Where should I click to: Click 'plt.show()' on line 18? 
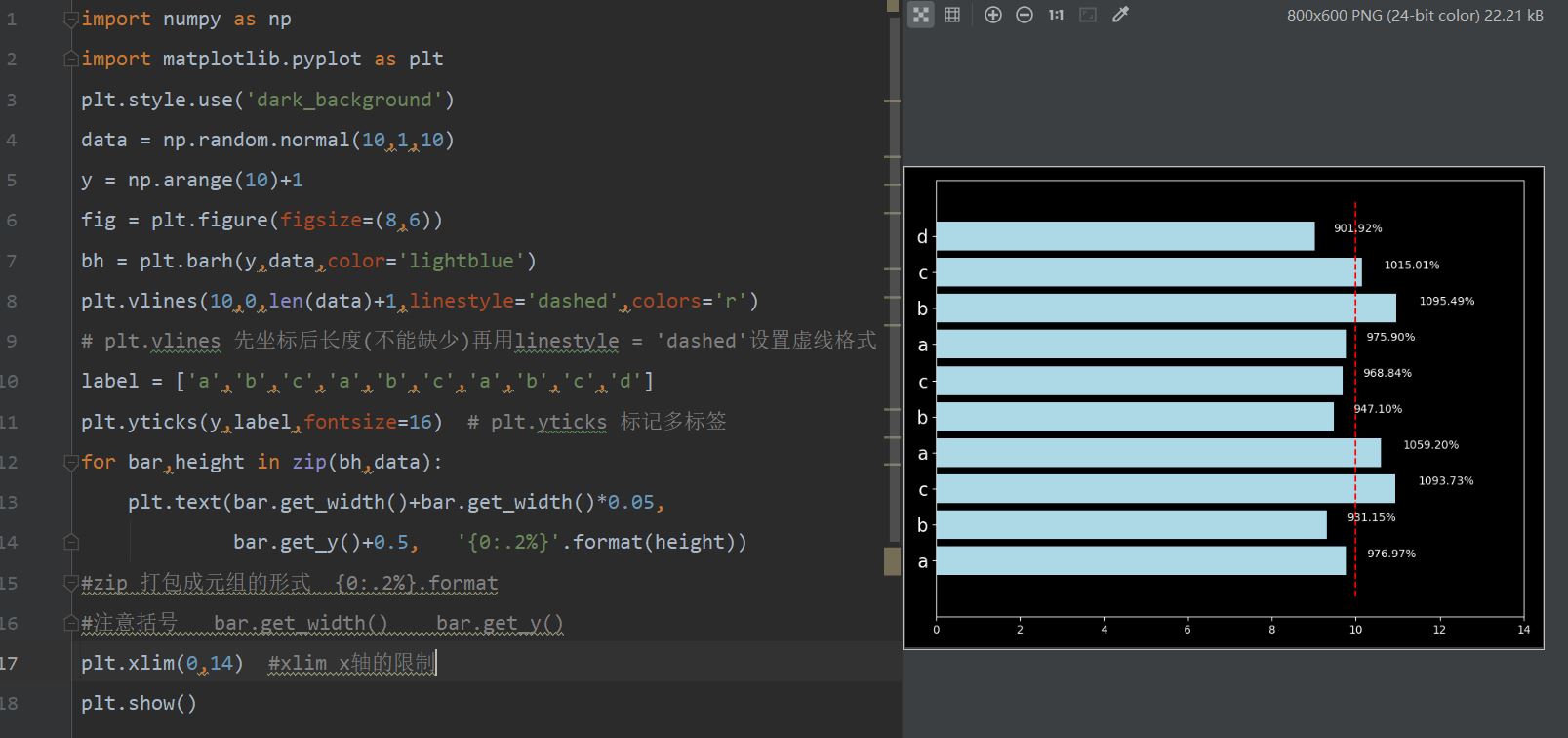point(140,703)
